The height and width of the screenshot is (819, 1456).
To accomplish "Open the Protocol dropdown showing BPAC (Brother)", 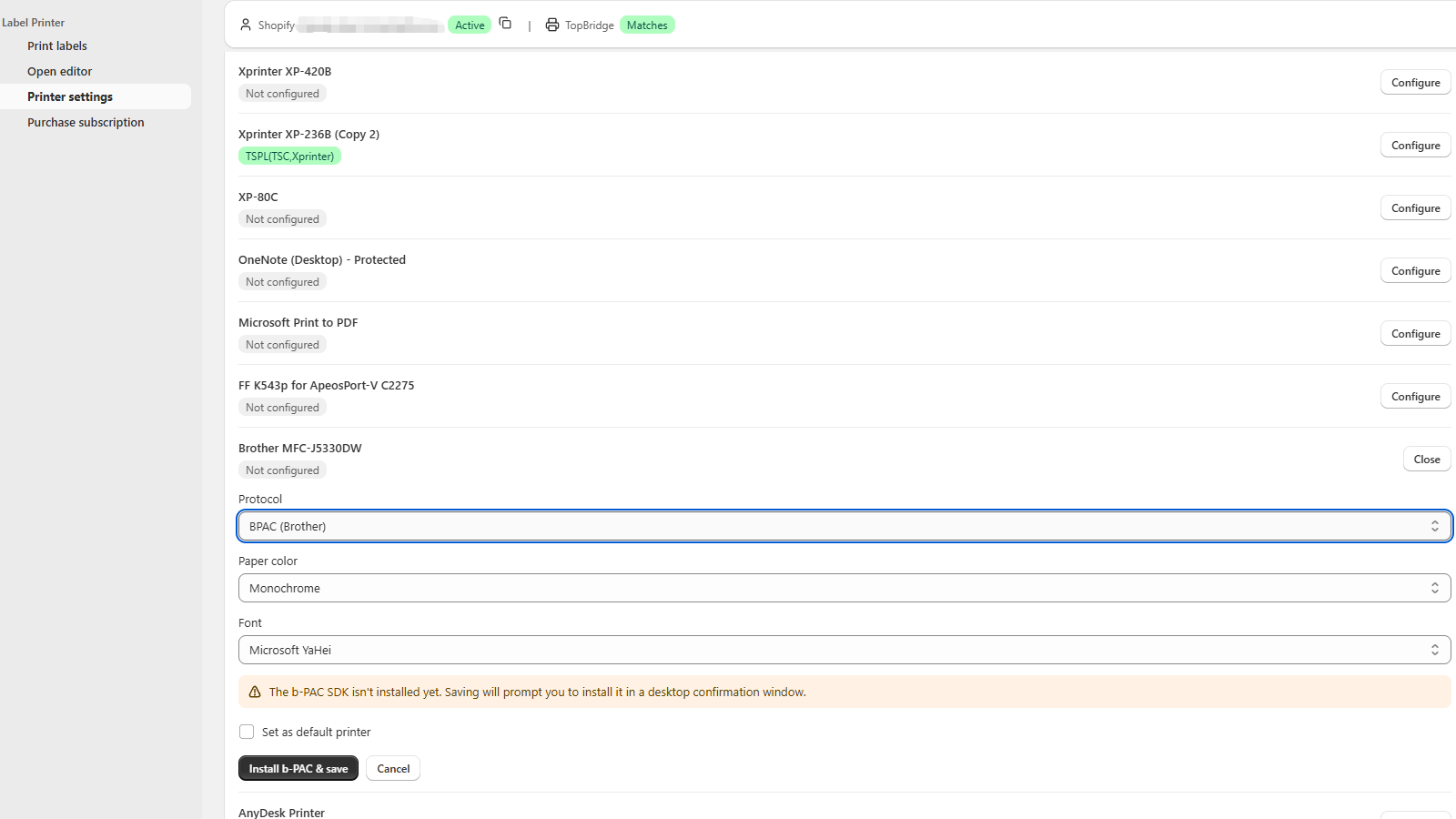I will click(844, 526).
